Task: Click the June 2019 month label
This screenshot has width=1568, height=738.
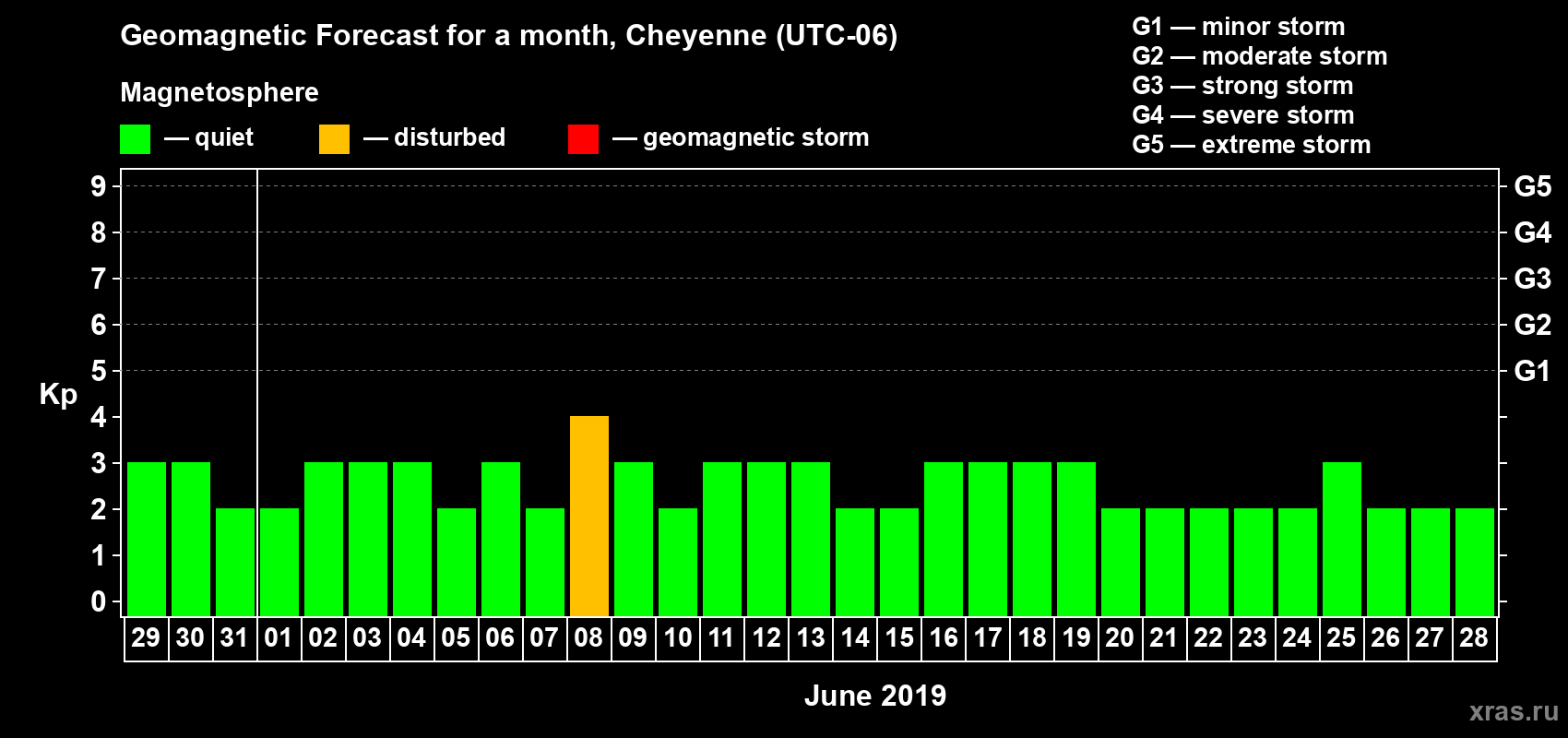Action: coord(874,696)
